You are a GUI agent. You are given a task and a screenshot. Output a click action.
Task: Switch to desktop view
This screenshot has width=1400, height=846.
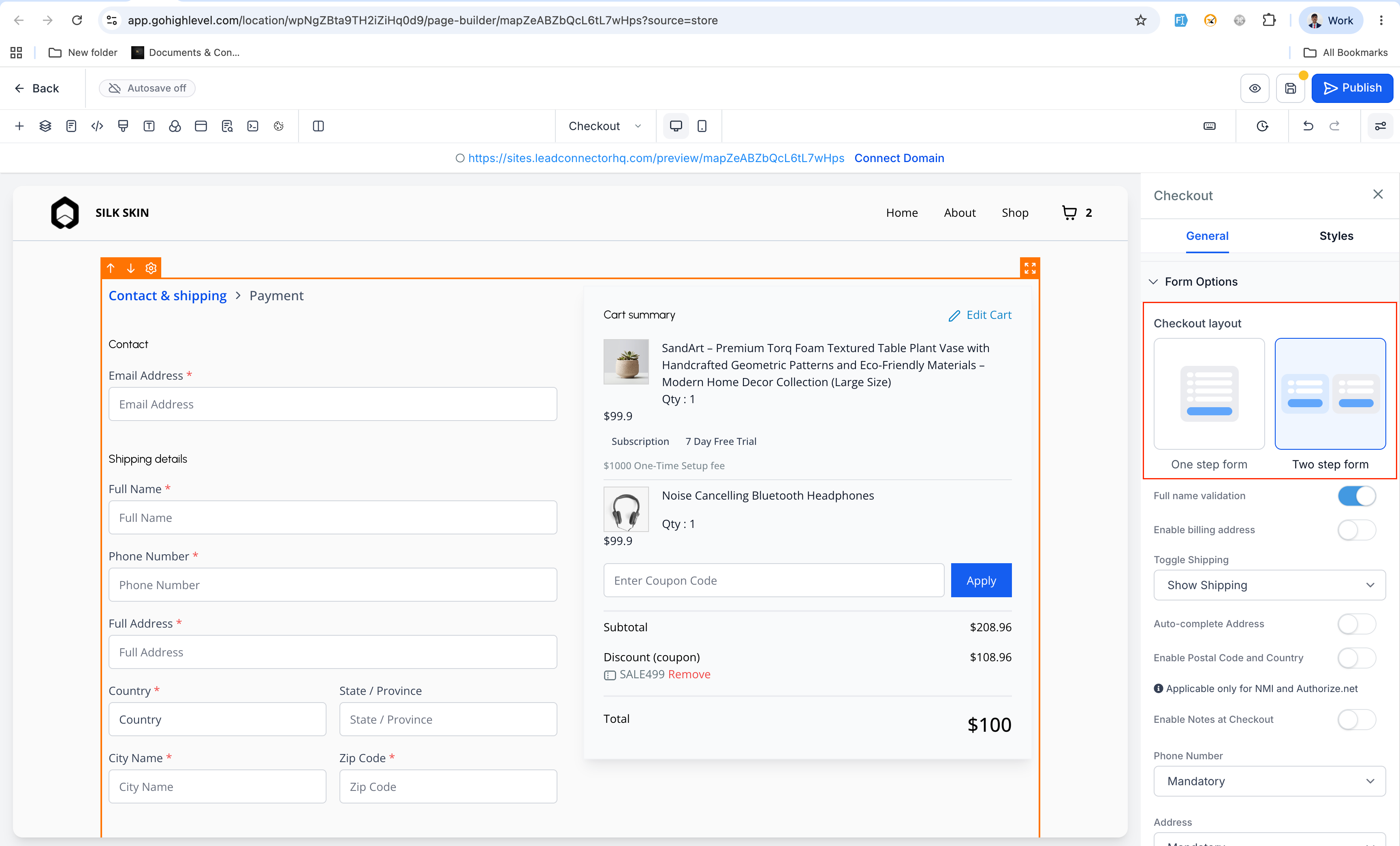[x=676, y=126]
